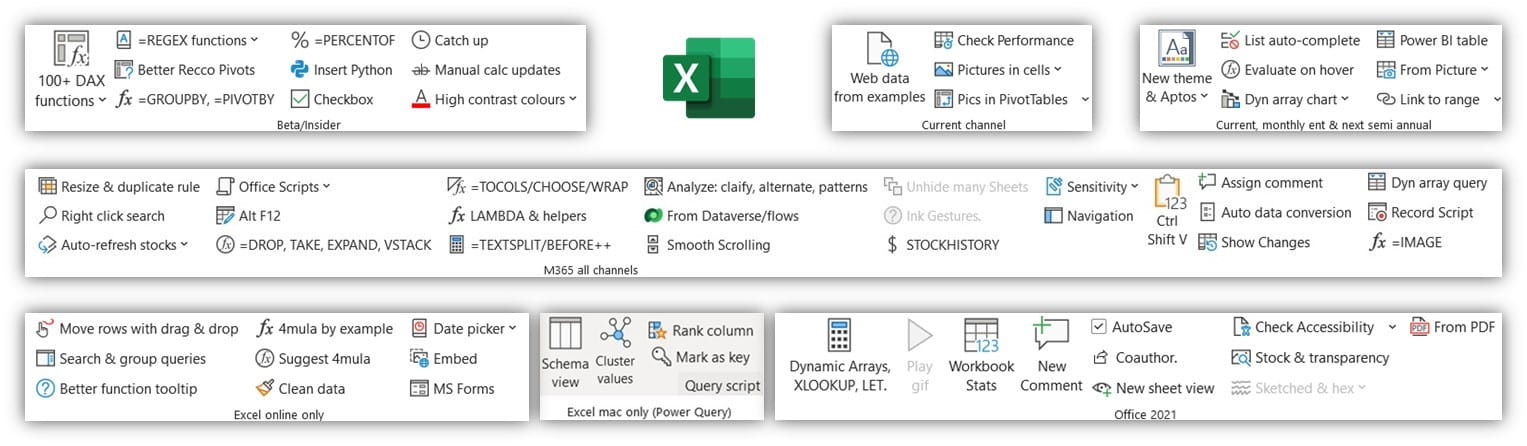The image size is (1527, 446).
Task: Click the Check Performance icon
Action: coord(943,40)
